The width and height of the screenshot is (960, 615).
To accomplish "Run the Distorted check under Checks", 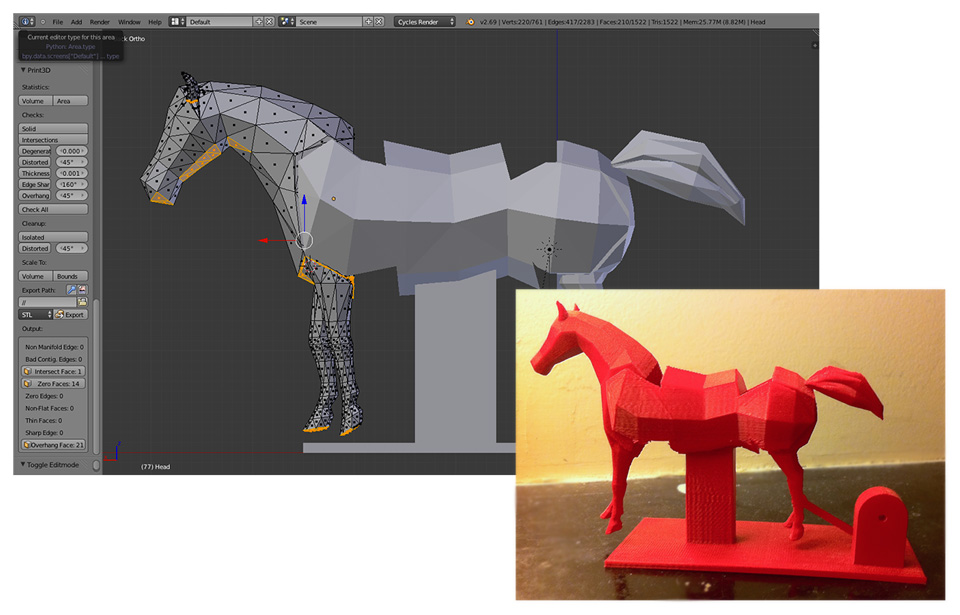I will 36,162.
